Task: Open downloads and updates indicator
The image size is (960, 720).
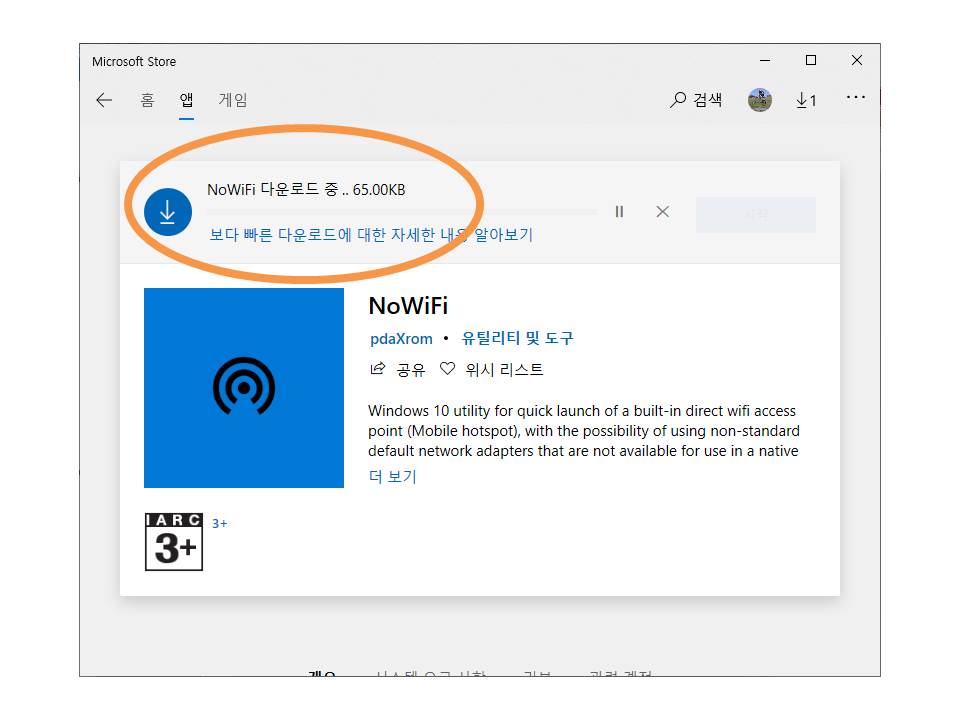Action: [806, 100]
